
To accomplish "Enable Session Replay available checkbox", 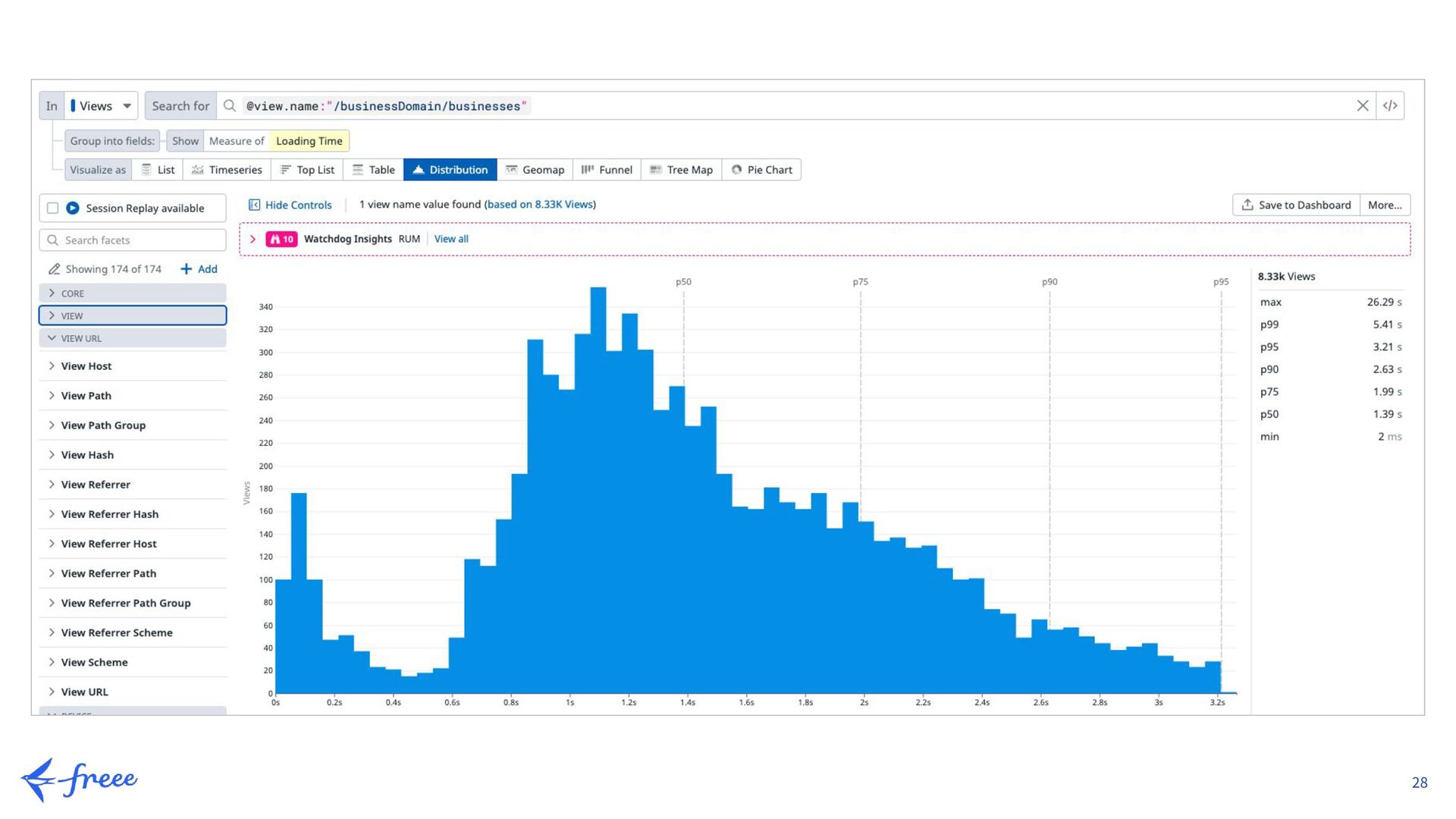I will tap(53, 208).
